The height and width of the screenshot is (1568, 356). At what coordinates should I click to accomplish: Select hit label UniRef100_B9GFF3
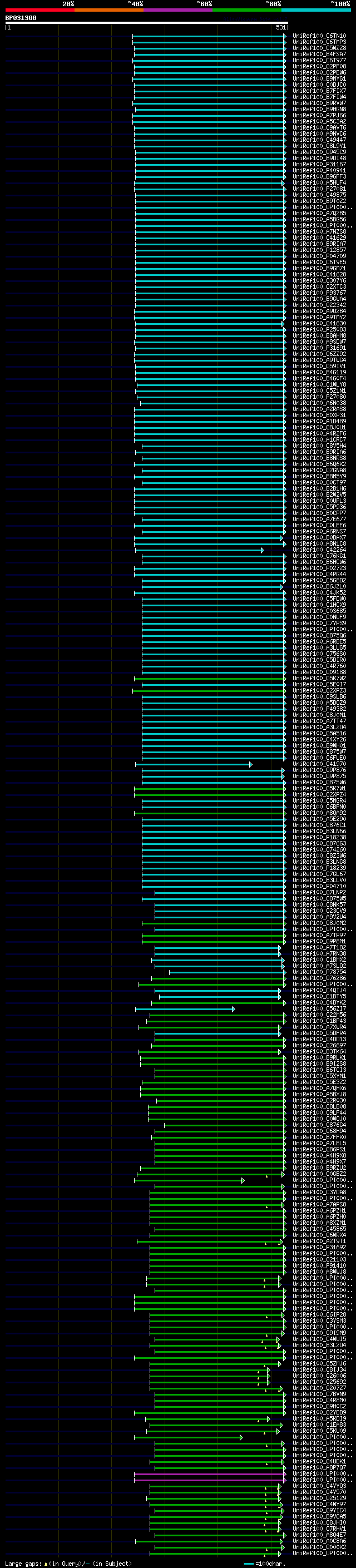click(319, 176)
